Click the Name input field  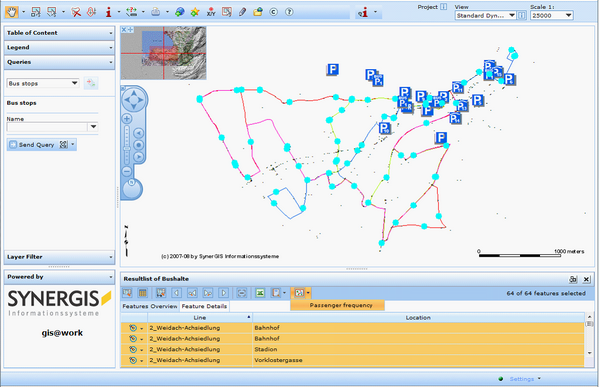point(47,127)
